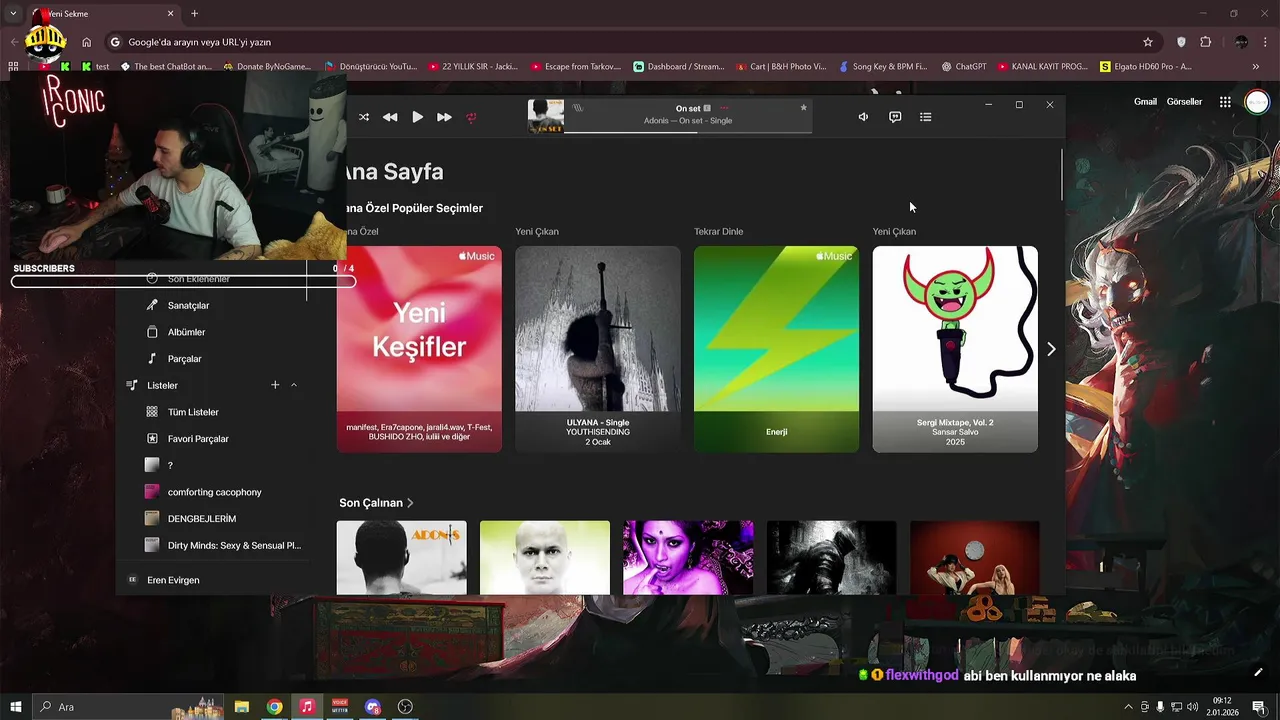This screenshot has width=1280, height=720.
Task: Show lyrics with the speech bubble icon
Action: (895, 117)
